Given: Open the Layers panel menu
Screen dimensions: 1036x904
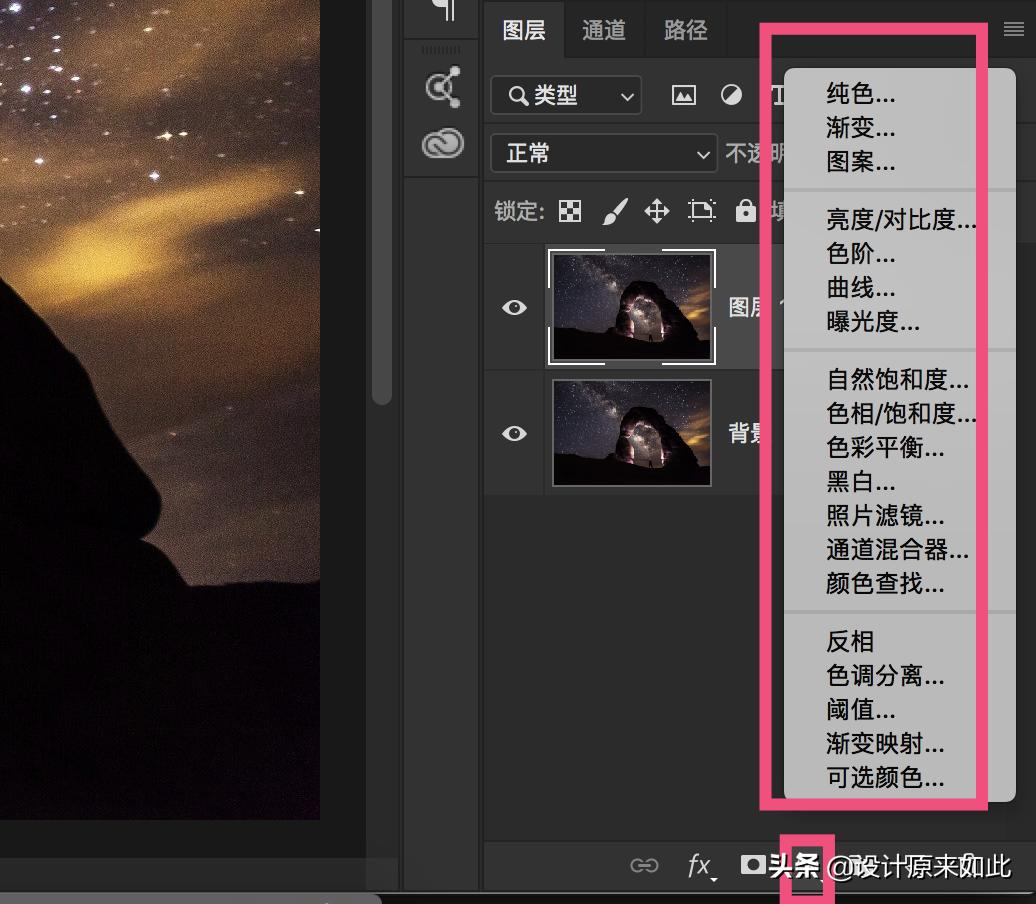Looking at the screenshot, I should click(x=1013, y=29).
